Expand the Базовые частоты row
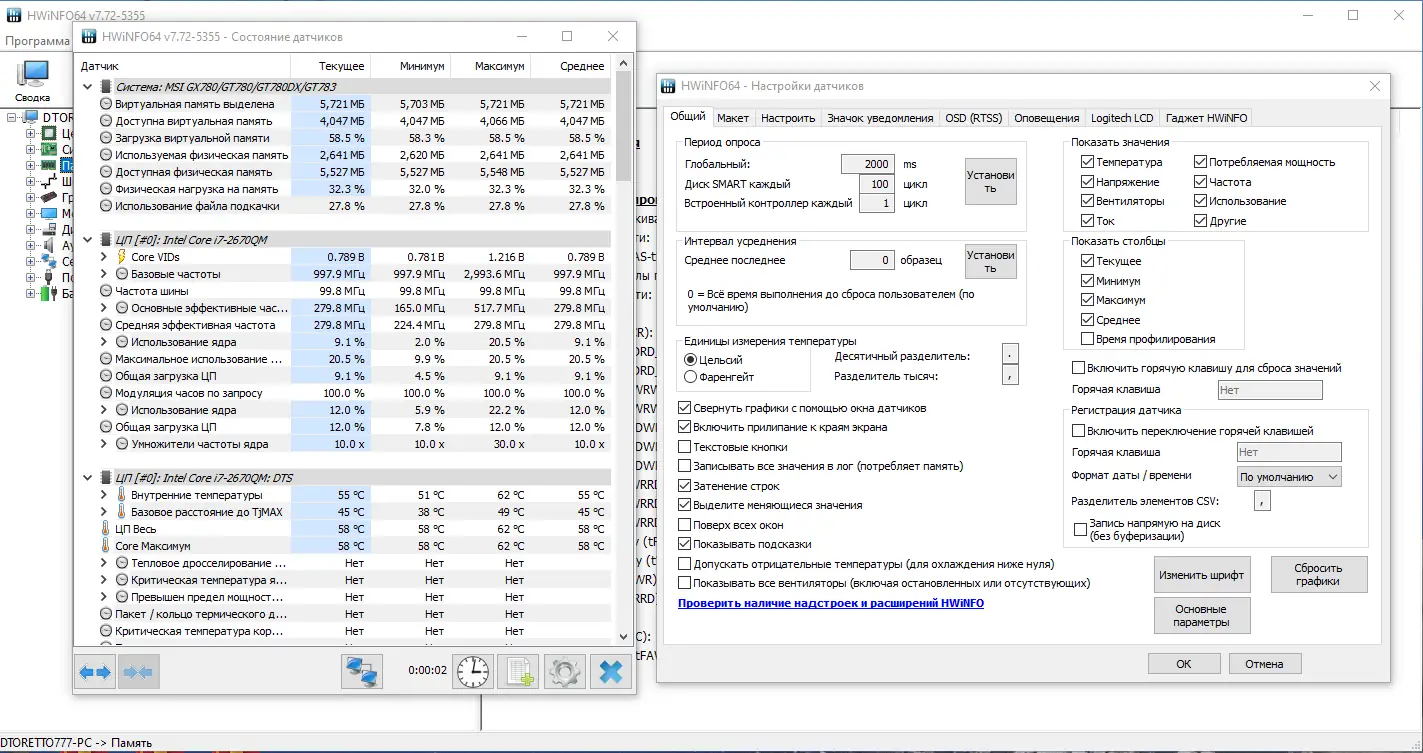 pyautogui.click(x=104, y=274)
